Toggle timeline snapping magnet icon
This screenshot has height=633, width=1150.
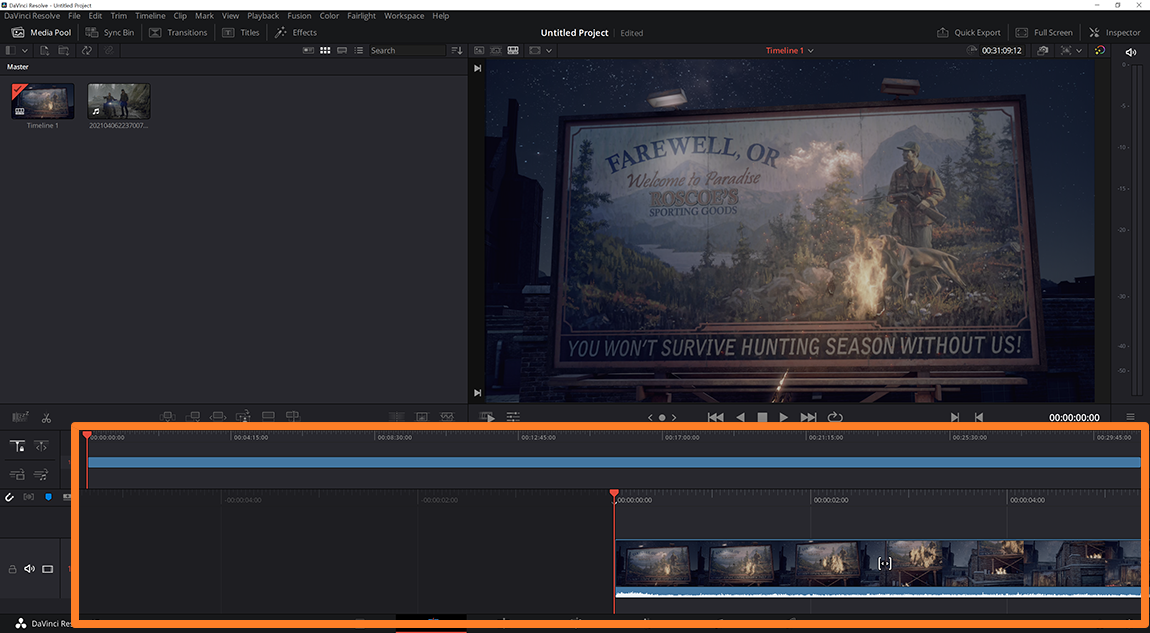click(x=10, y=497)
